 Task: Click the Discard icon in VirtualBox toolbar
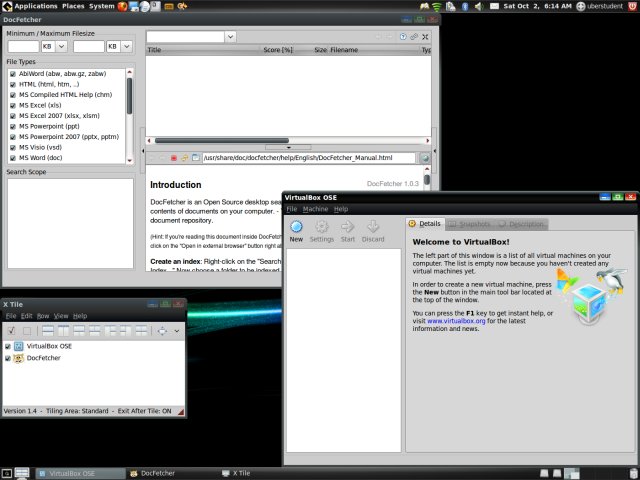(373, 227)
